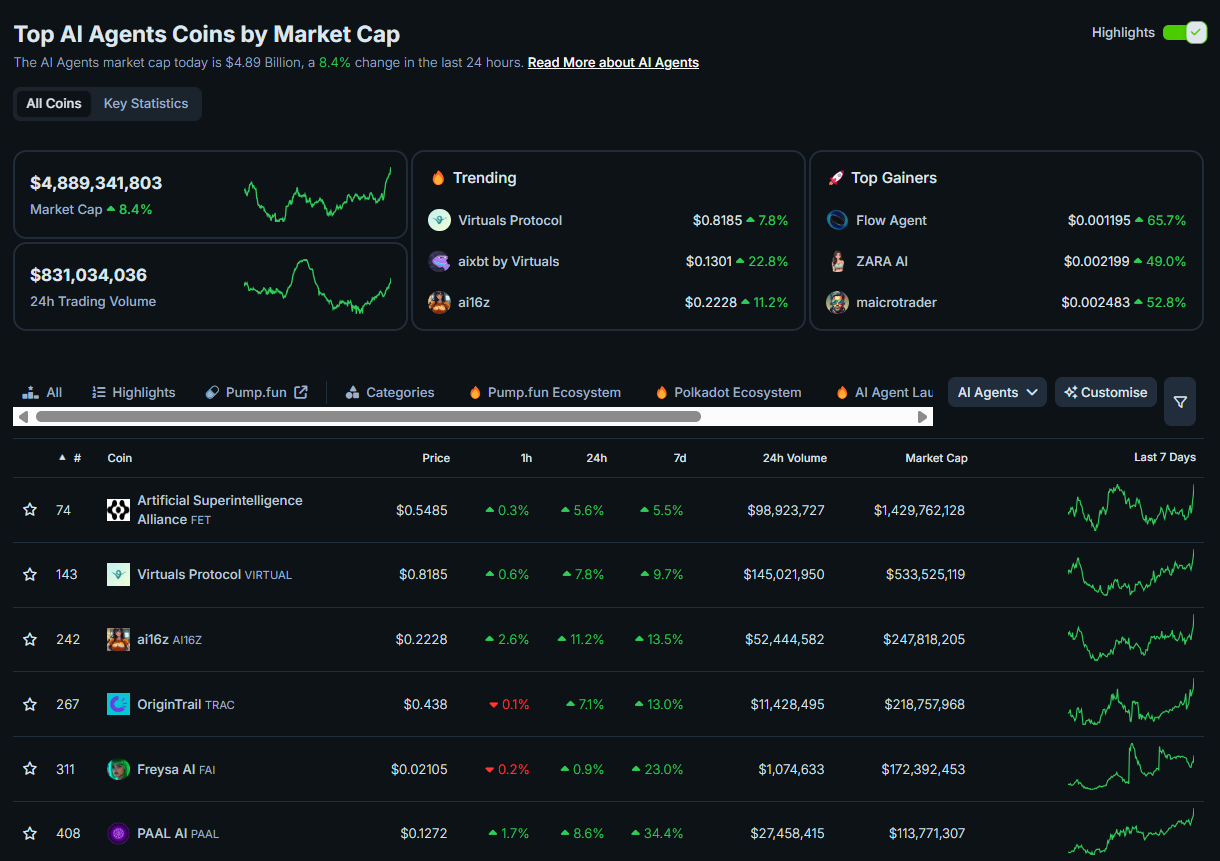Open the Key Statistics tab
Screen dimensions: 1220x861
pos(146,104)
